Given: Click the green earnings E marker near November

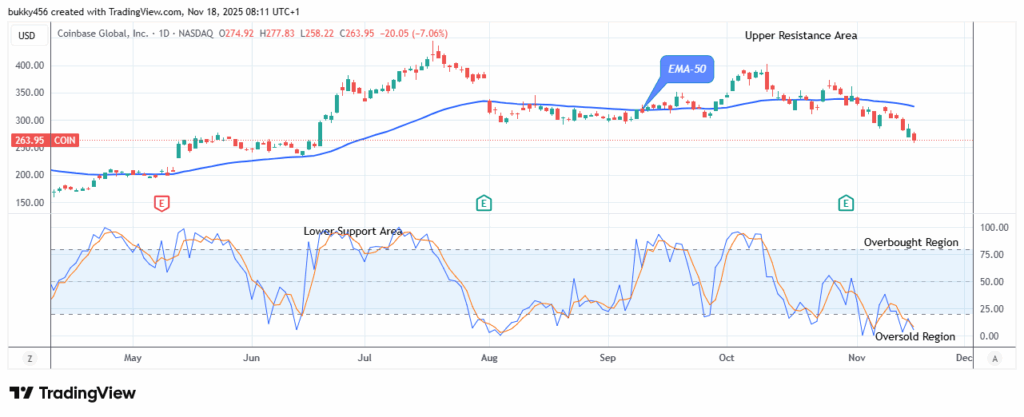Looking at the screenshot, I should pyautogui.click(x=846, y=204).
